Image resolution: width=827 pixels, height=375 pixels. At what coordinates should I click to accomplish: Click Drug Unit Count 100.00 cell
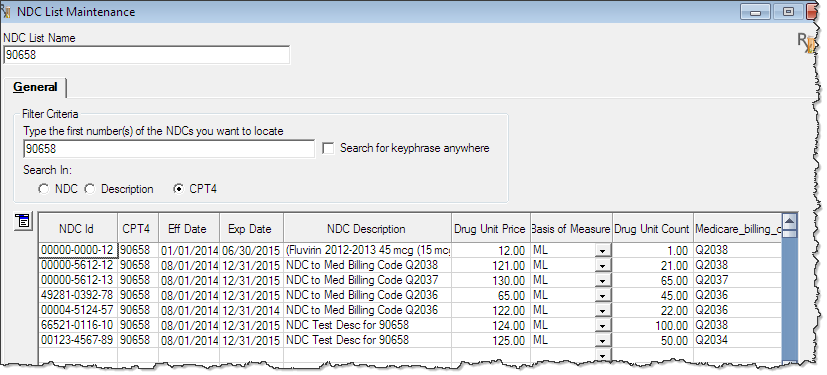652,326
